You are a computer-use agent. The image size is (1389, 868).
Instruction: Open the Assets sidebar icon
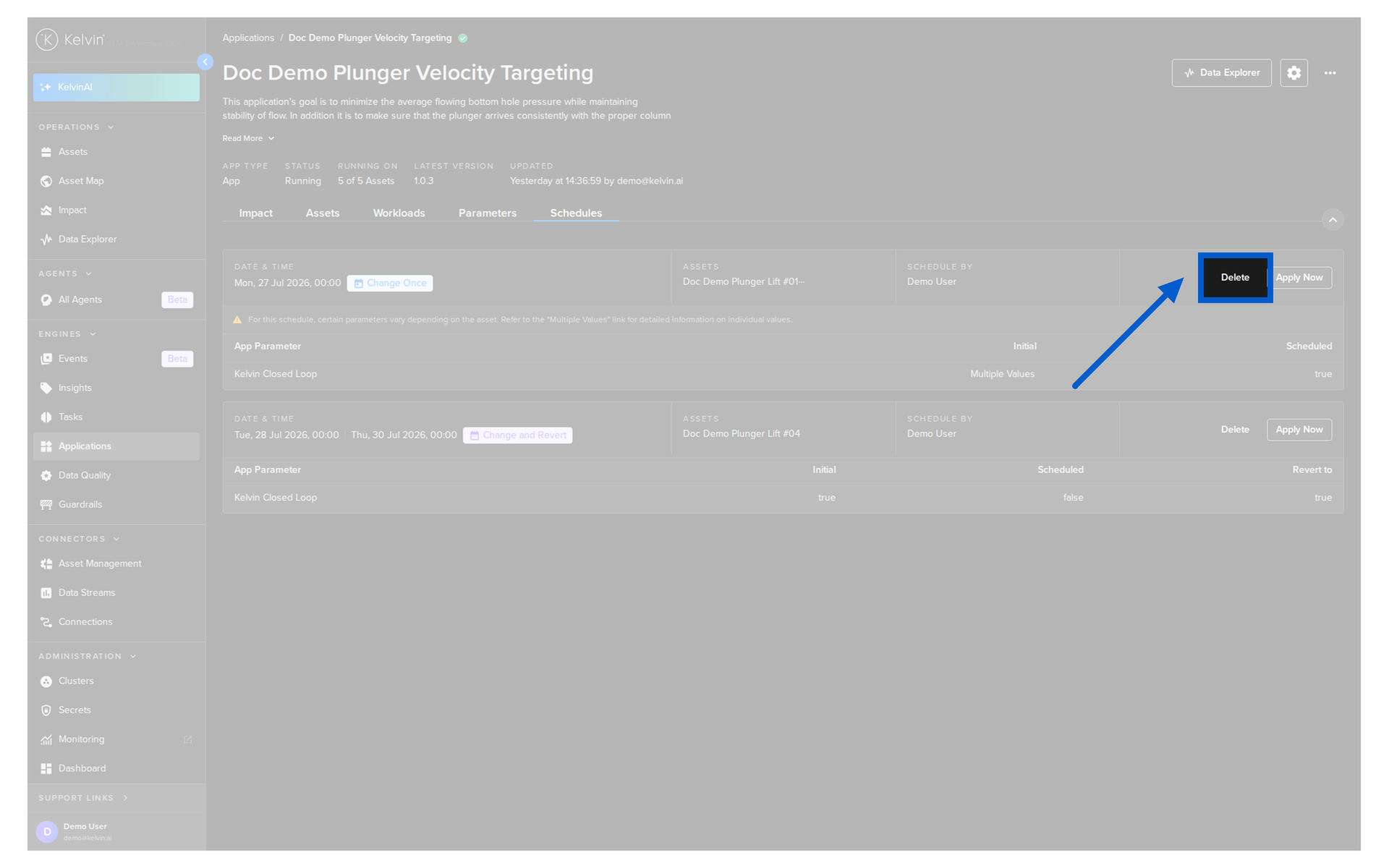46,152
